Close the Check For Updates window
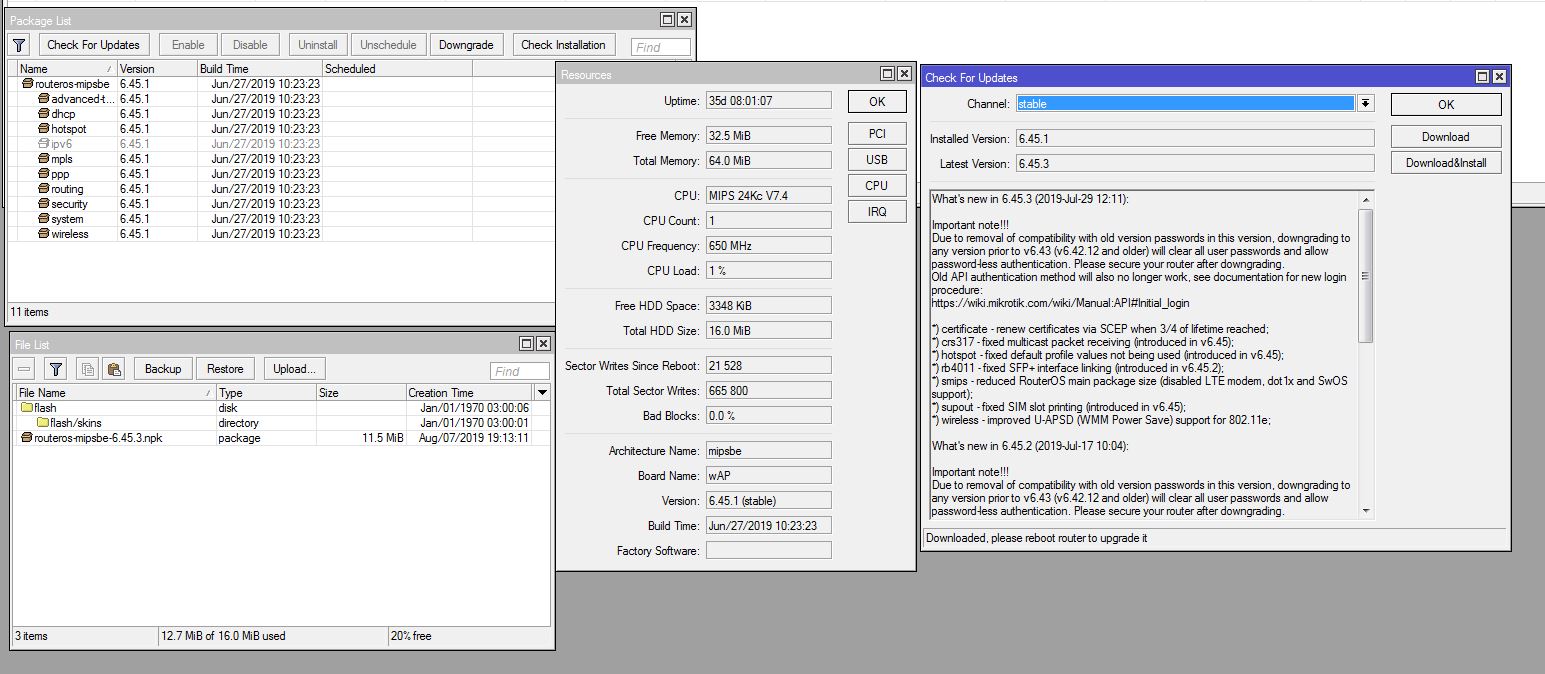Image resolution: width=1545 pixels, height=674 pixels. pos(1499,77)
